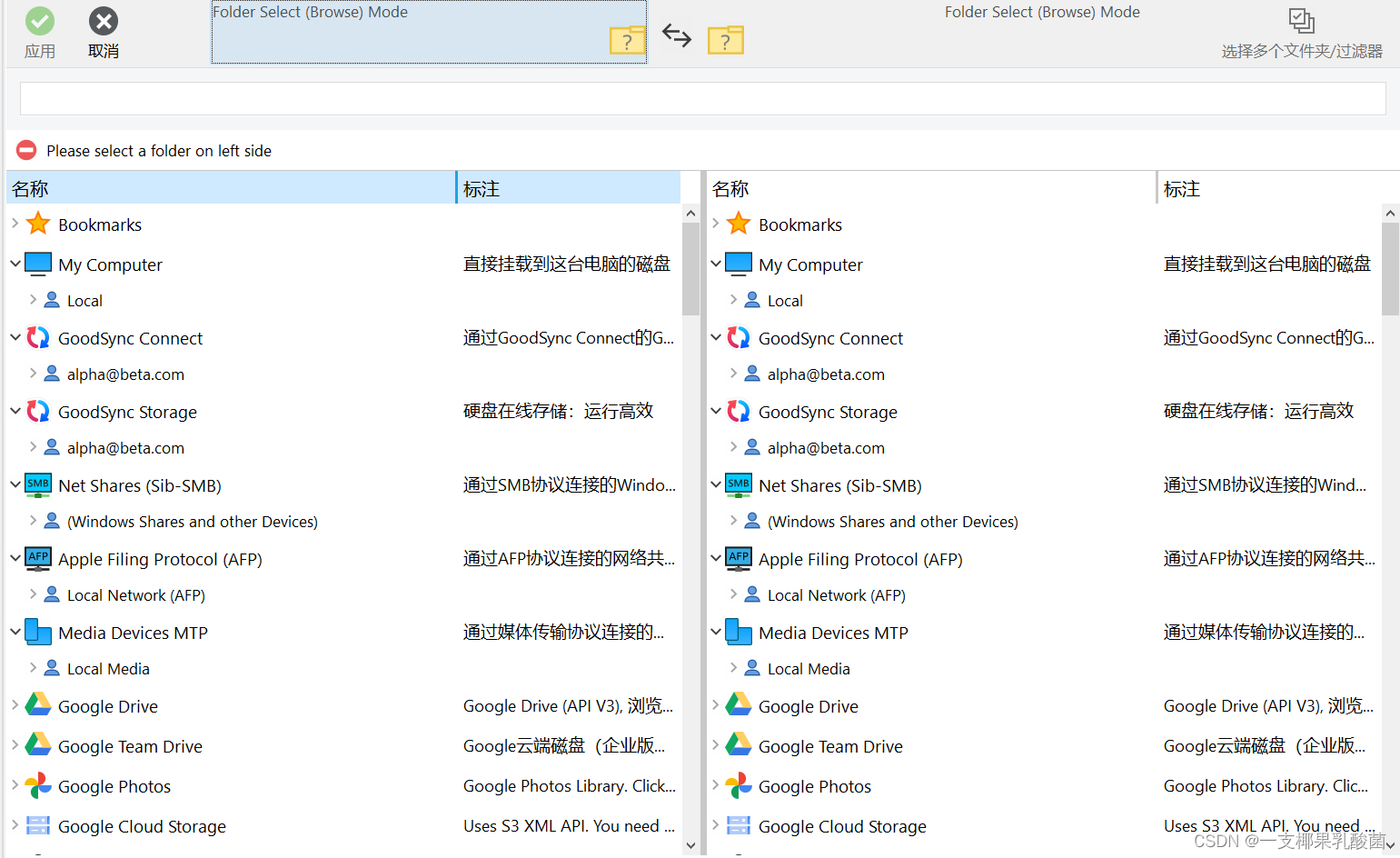Expand Bookmarks in the left pane

coord(15,224)
